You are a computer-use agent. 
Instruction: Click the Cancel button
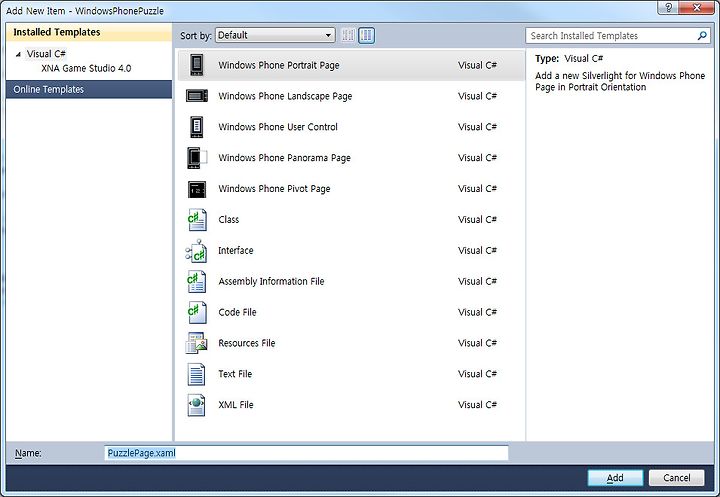tap(676, 478)
